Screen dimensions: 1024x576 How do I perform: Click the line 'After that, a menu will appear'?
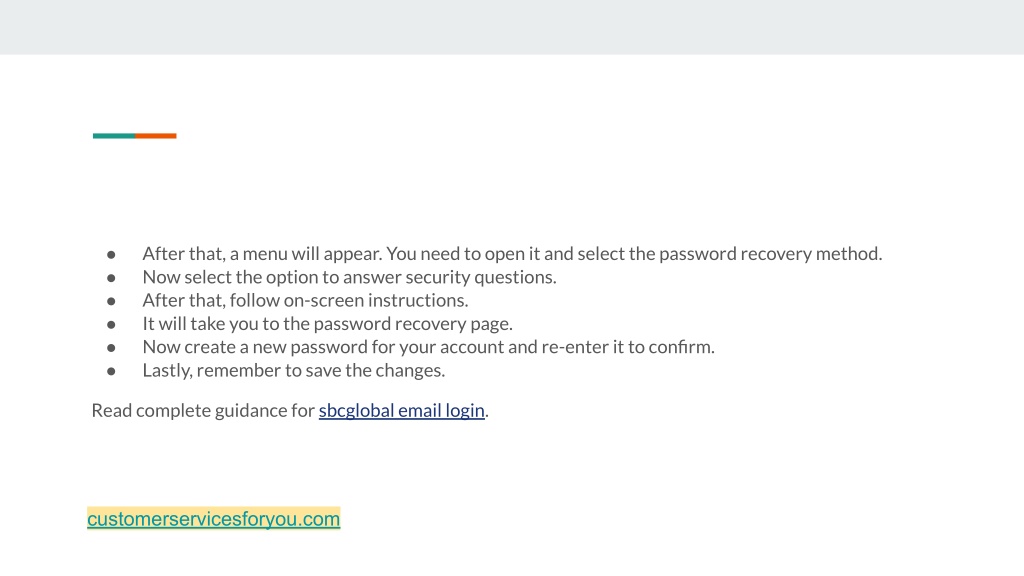pos(512,253)
